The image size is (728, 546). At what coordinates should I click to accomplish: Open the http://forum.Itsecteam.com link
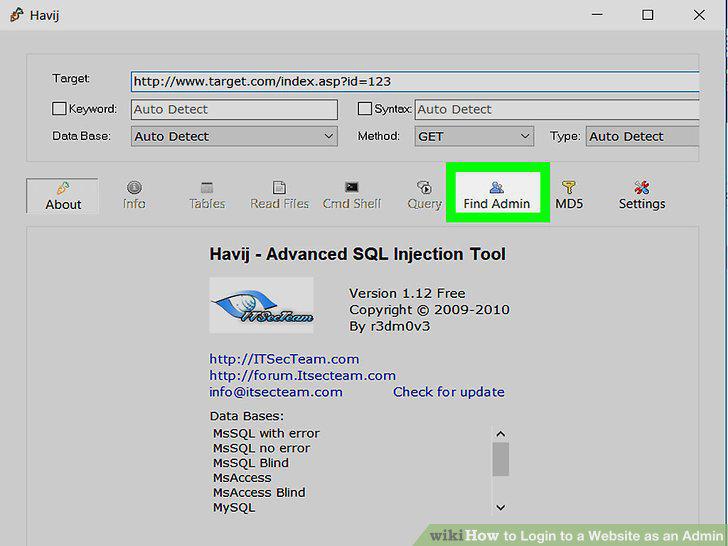click(x=303, y=375)
